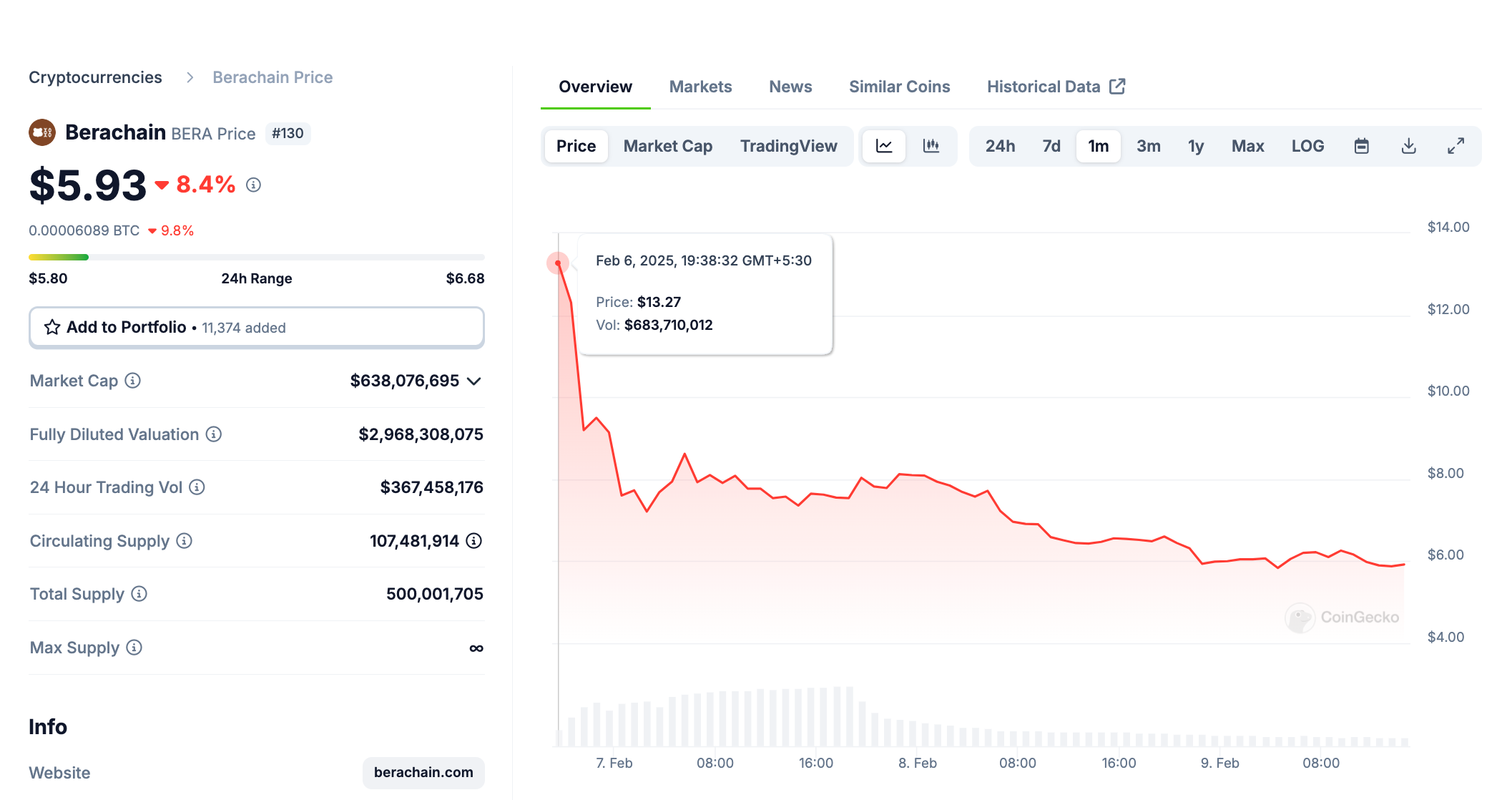Click 24 Hour Trading Vol info icon
This screenshot has height=800, width=1512.
197,487
